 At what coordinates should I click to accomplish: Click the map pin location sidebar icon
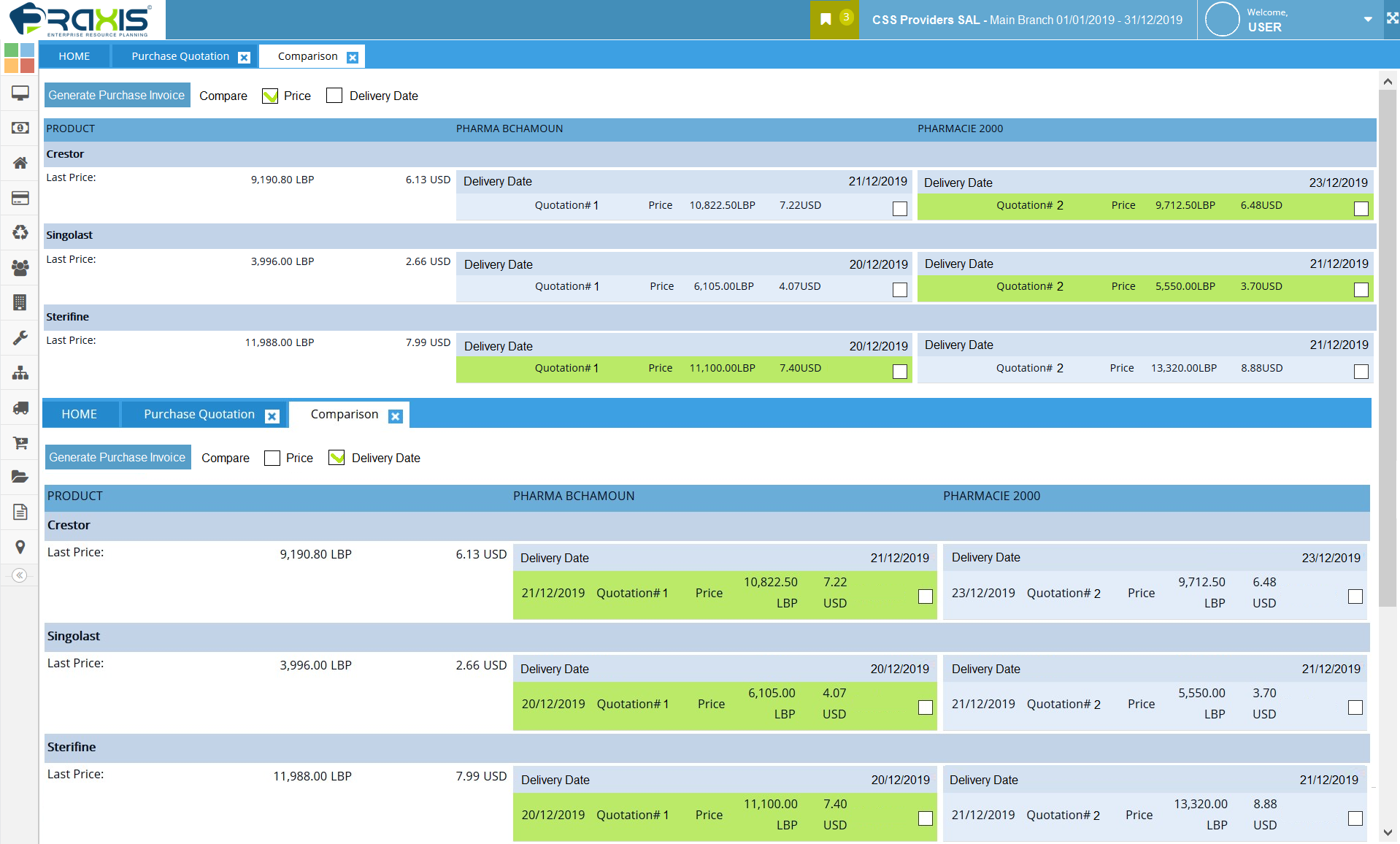point(20,547)
